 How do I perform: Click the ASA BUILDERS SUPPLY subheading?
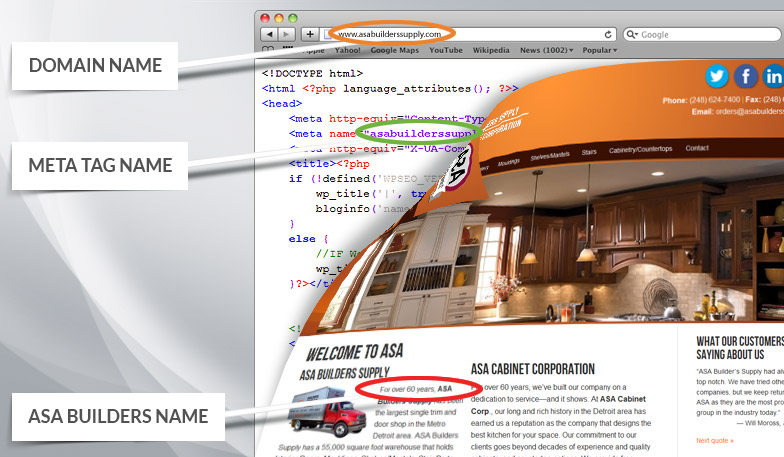344,374
